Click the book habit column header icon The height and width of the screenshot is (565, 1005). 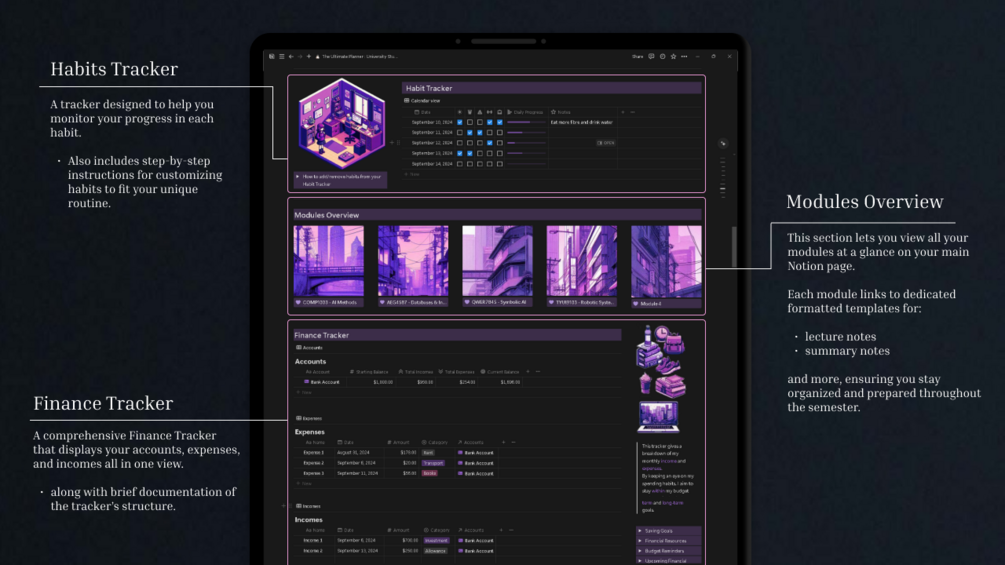(x=500, y=112)
